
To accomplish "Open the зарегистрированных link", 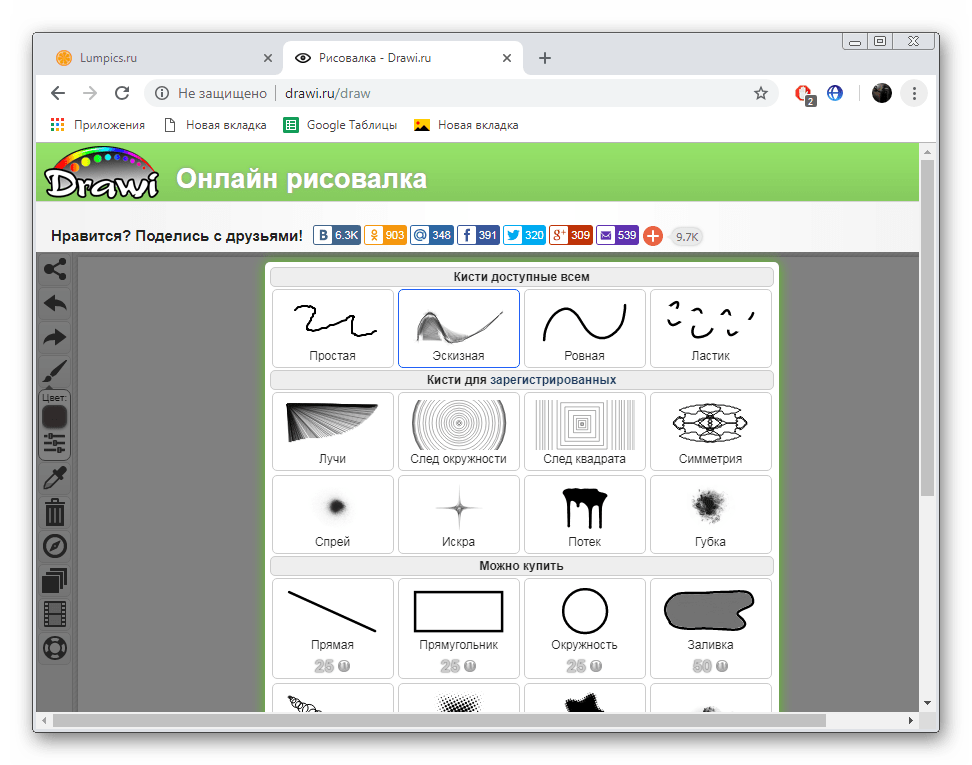I will [x=553, y=380].
